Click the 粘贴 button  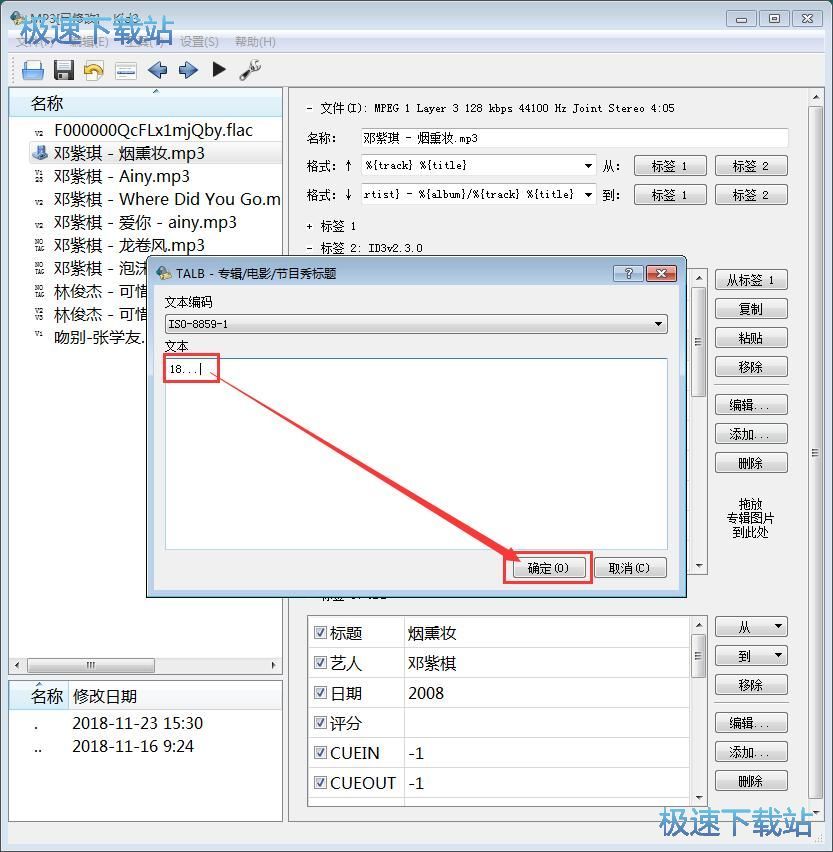click(x=751, y=337)
